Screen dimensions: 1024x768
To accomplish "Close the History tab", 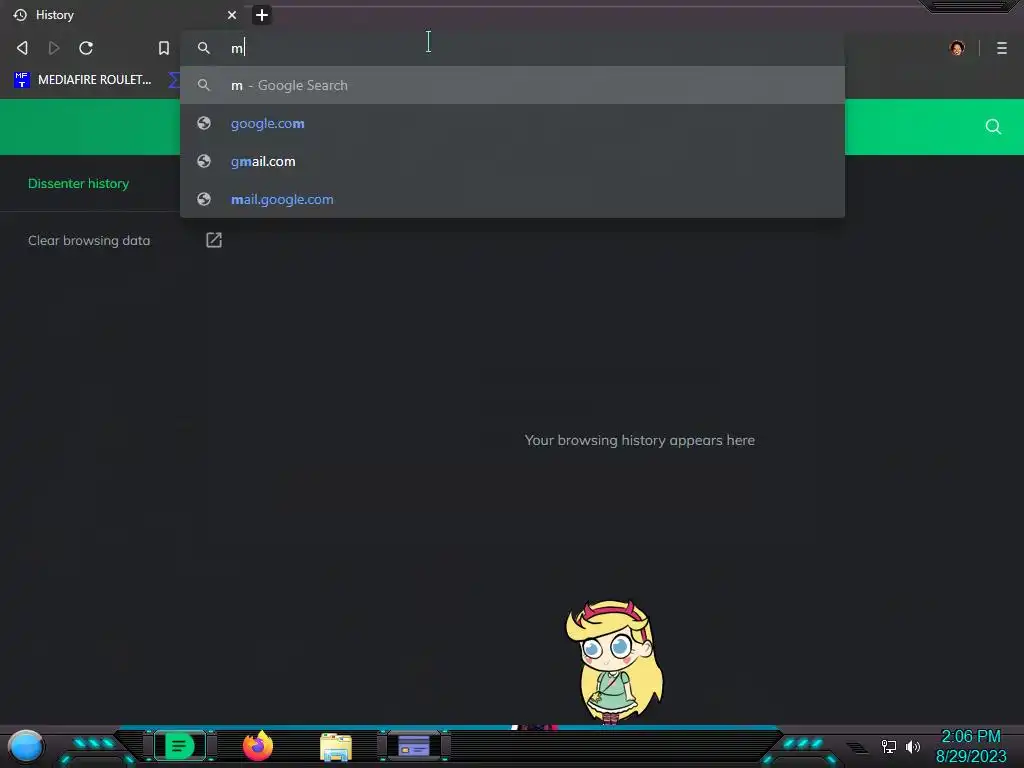I will coord(232,15).
